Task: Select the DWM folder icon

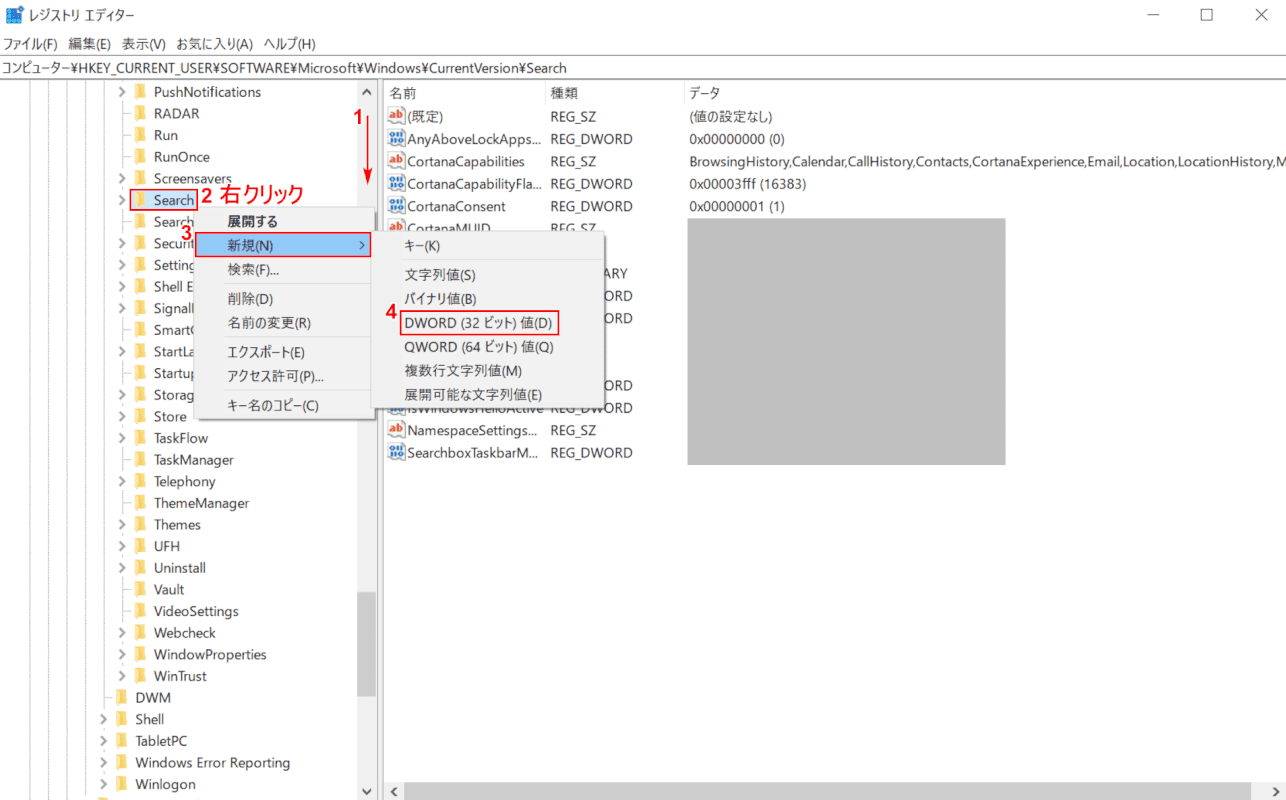Action: pos(122,698)
